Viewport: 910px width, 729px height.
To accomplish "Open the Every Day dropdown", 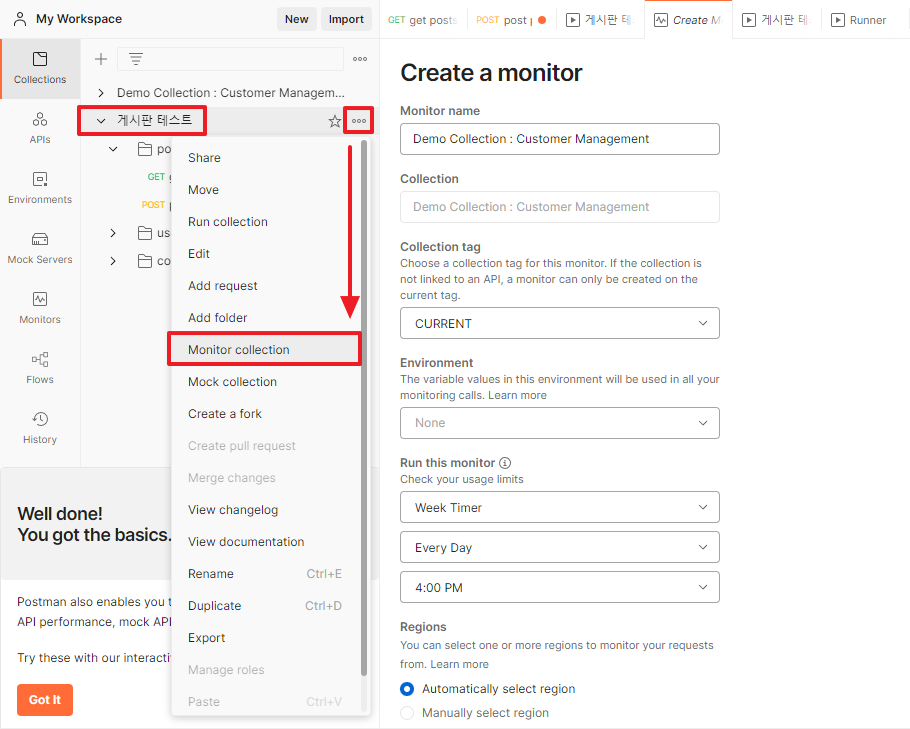I will click(559, 548).
